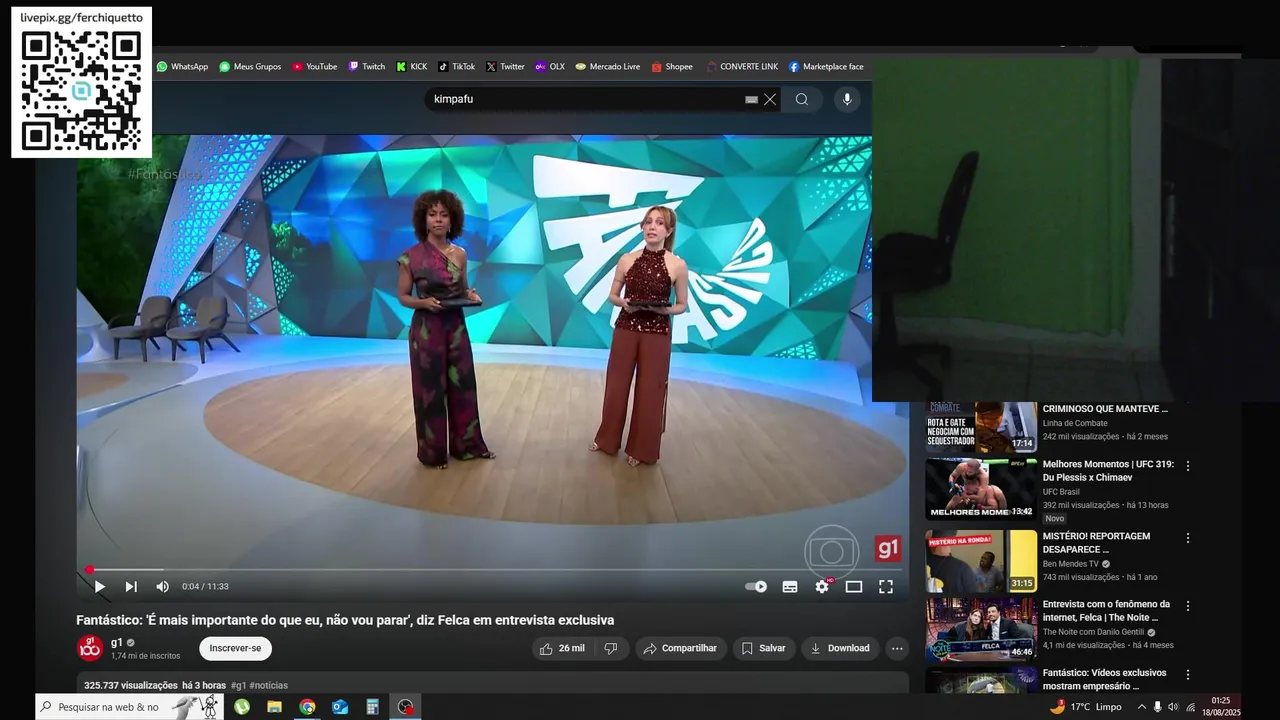Open options menu for UFC 319 video
This screenshot has height=720, width=1280.
pyautogui.click(x=1188, y=466)
